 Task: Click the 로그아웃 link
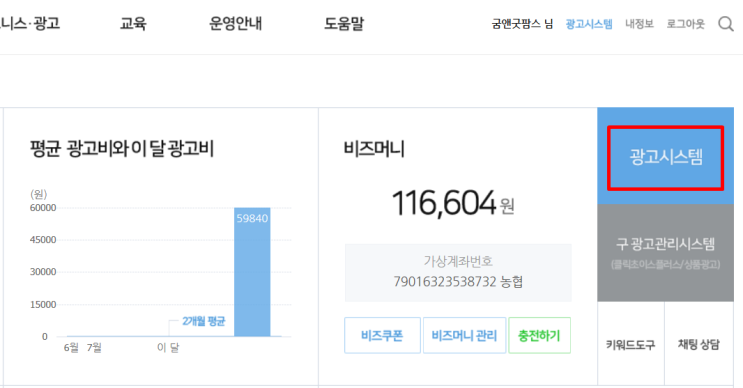pyautogui.click(x=686, y=24)
